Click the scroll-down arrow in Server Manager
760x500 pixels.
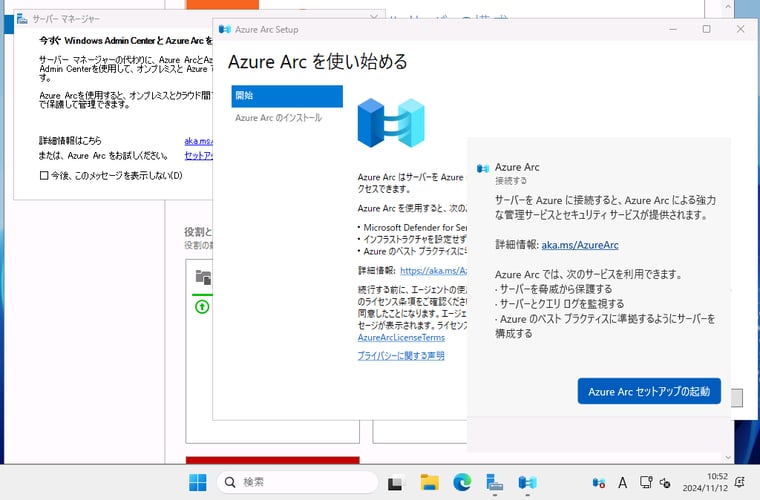tap(728, 457)
